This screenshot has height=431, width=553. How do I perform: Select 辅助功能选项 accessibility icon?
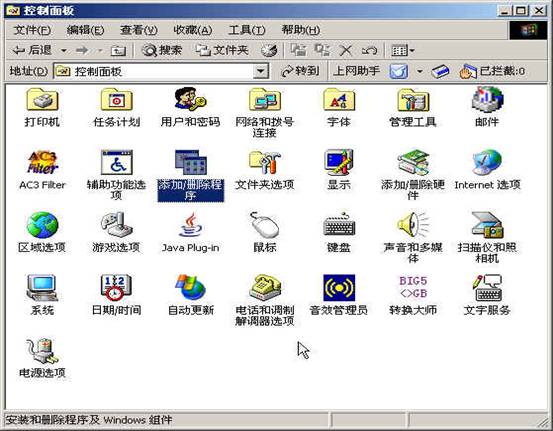pyautogui.click(x=116, y=163)
